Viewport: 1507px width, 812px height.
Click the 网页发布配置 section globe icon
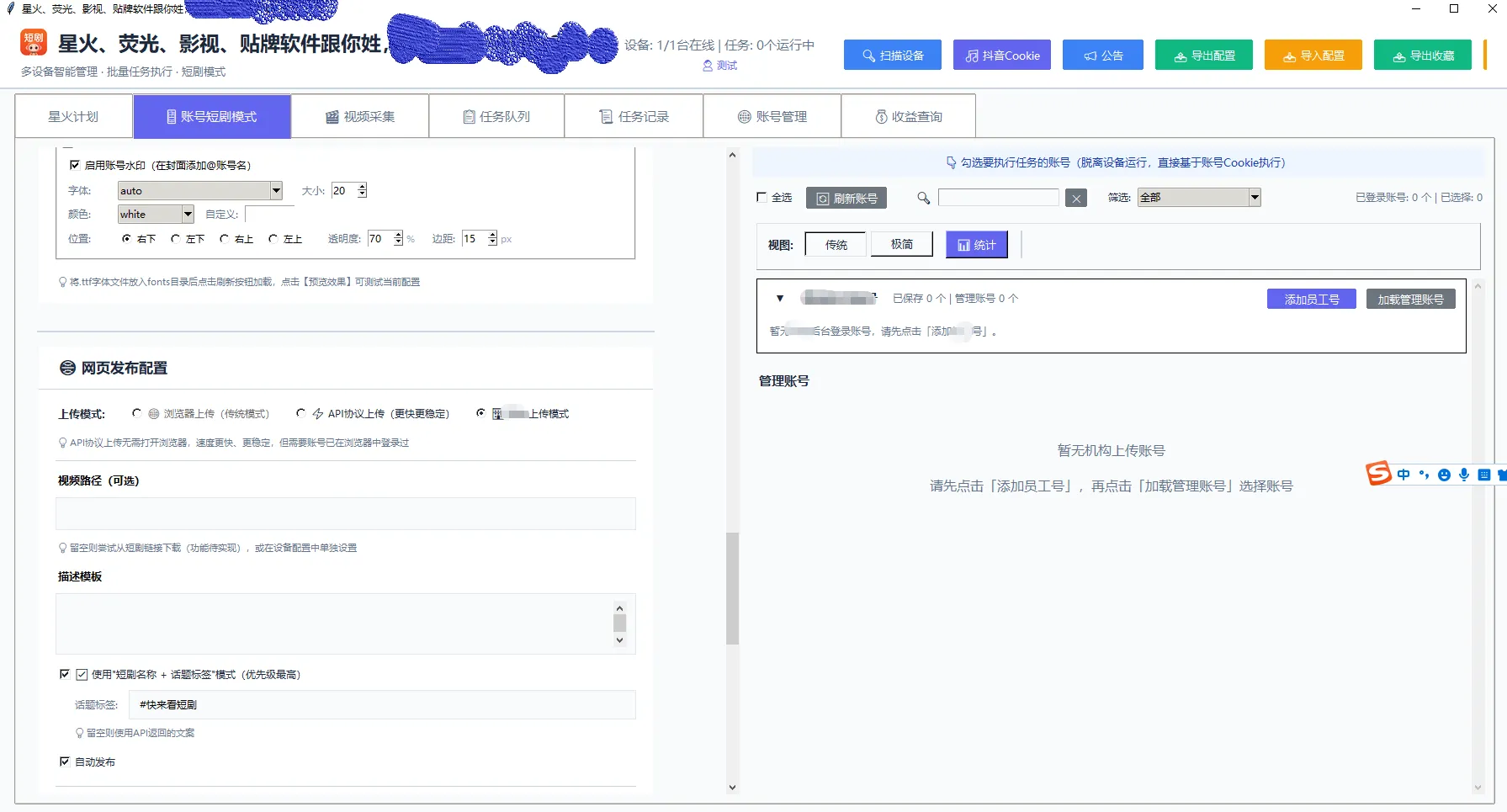[68, 368]
